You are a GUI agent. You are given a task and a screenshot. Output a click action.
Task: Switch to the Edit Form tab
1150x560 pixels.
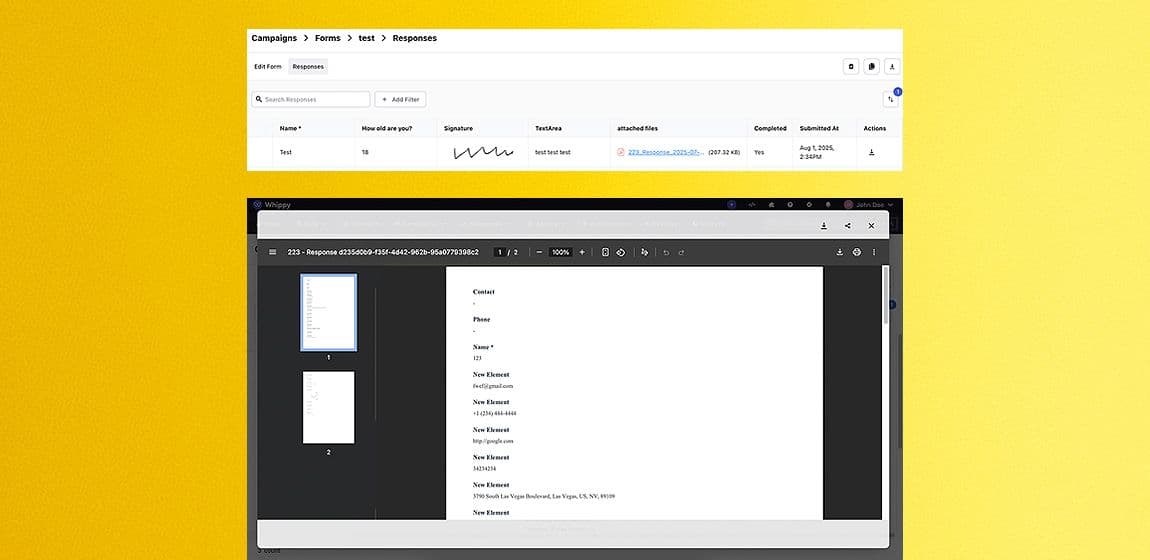pos(268,67)
